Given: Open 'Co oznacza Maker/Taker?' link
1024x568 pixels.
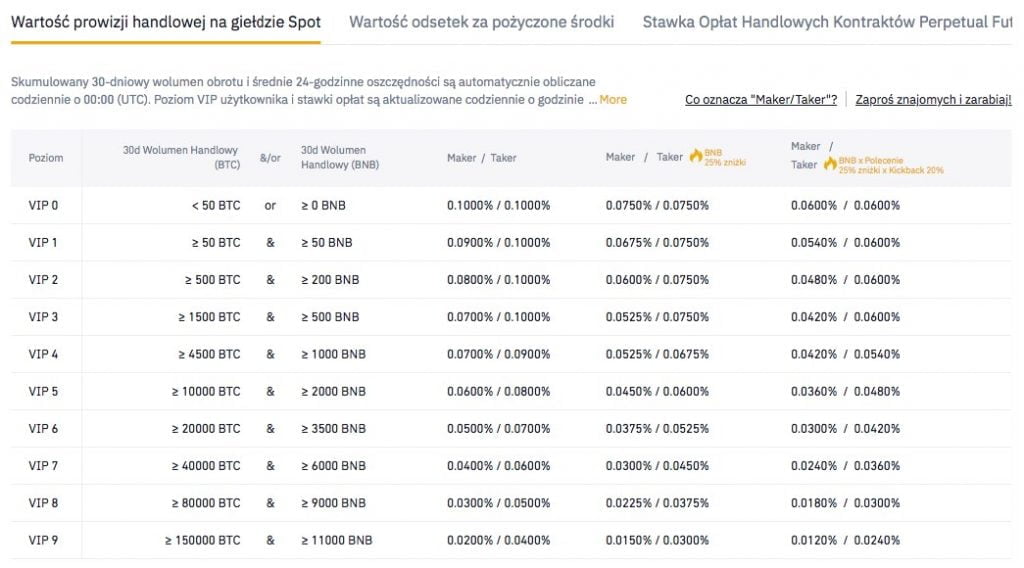Looking at the screenshot, I should [x=761, y=99].
